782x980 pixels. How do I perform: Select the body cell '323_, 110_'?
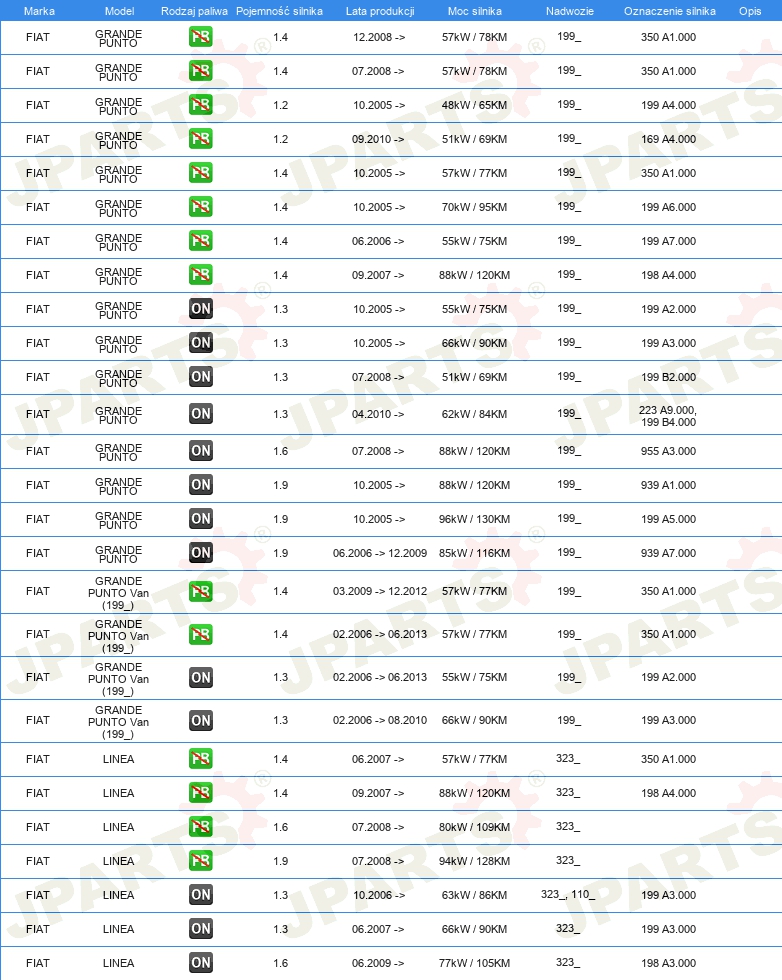[568, 894]
